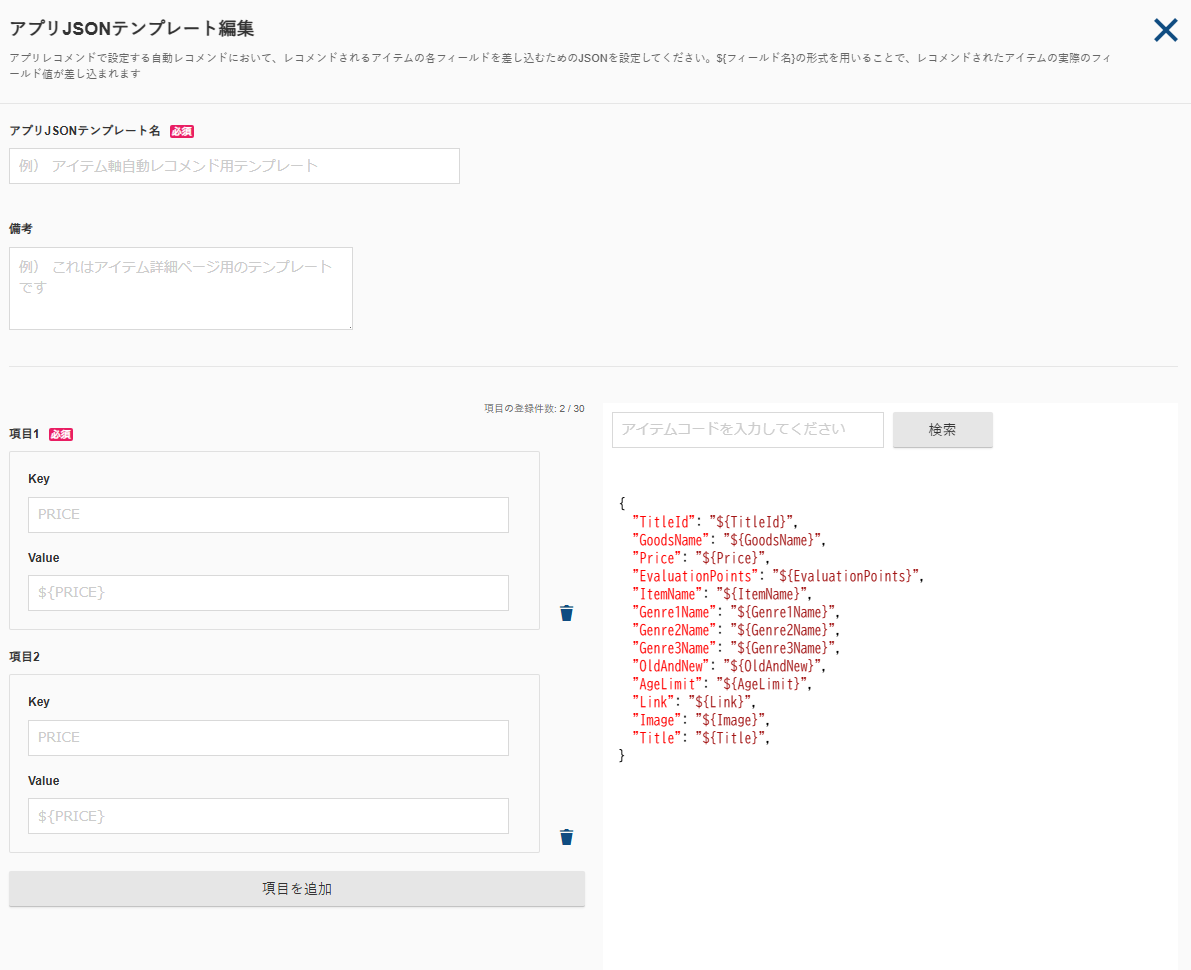The height and width of the screenshot is (970, 1191).
Task: Select the "Image" line in JSON preview
Action: [x=701, y=720]
